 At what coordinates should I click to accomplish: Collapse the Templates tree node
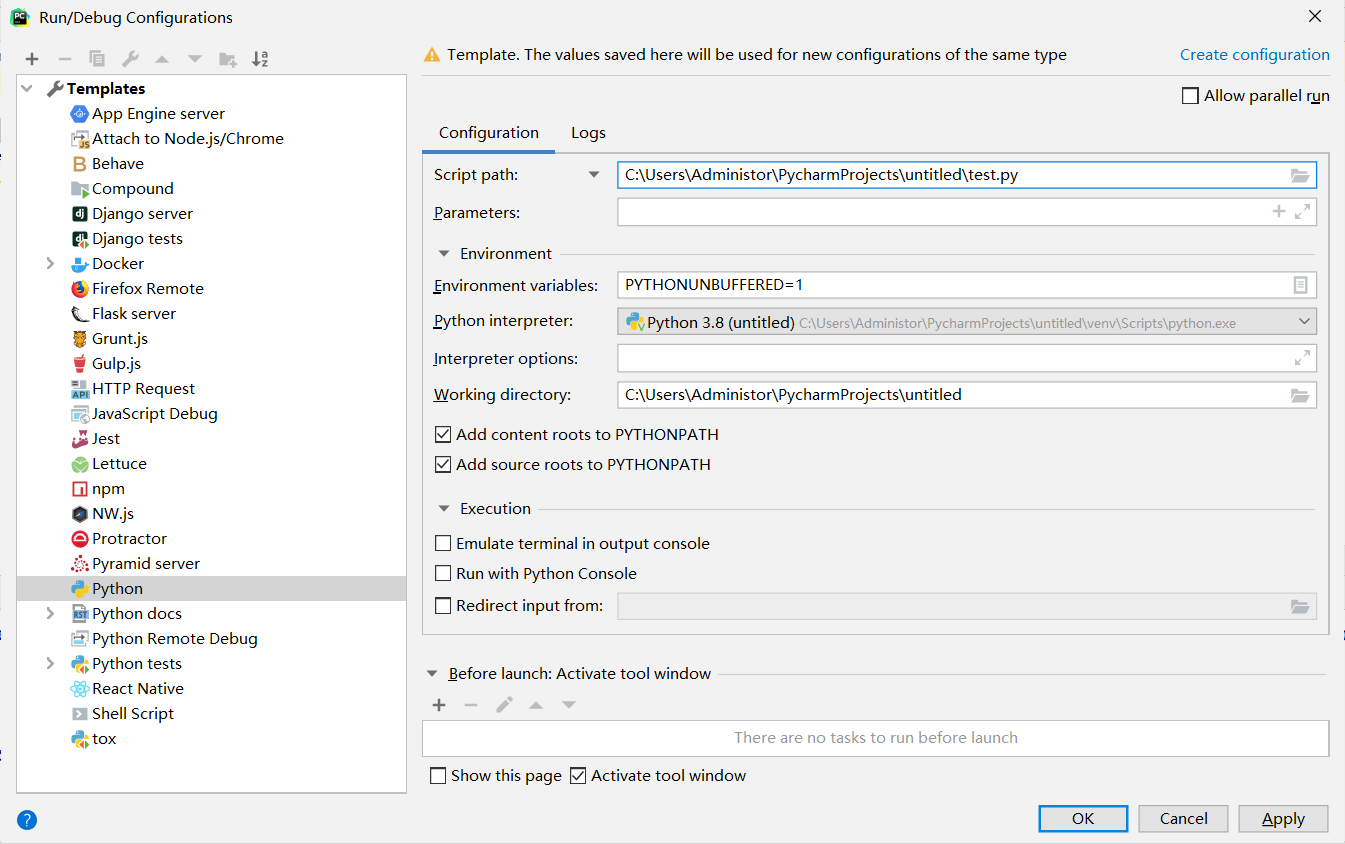coord(27,89)
